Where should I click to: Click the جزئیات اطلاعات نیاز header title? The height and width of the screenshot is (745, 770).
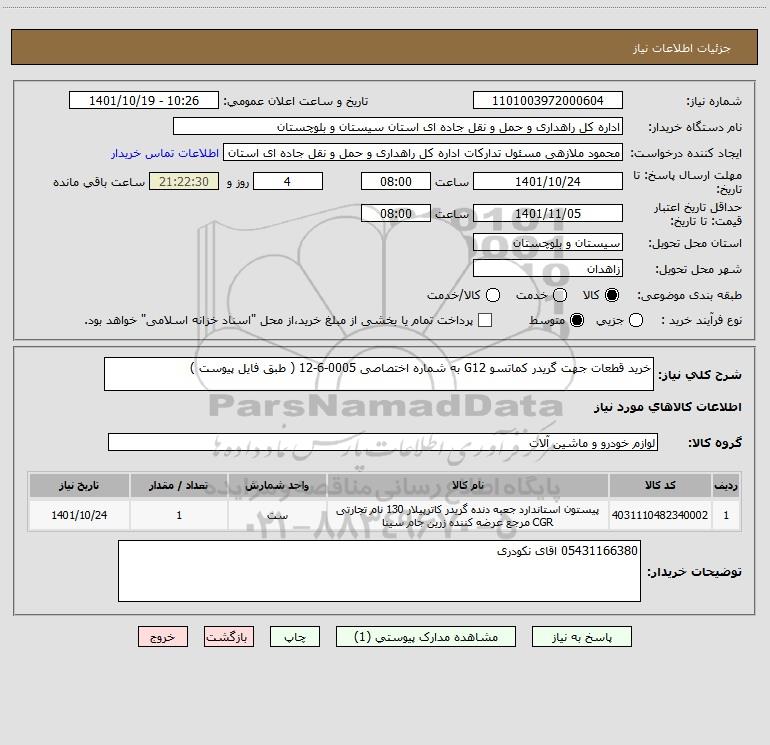[682, 48]
